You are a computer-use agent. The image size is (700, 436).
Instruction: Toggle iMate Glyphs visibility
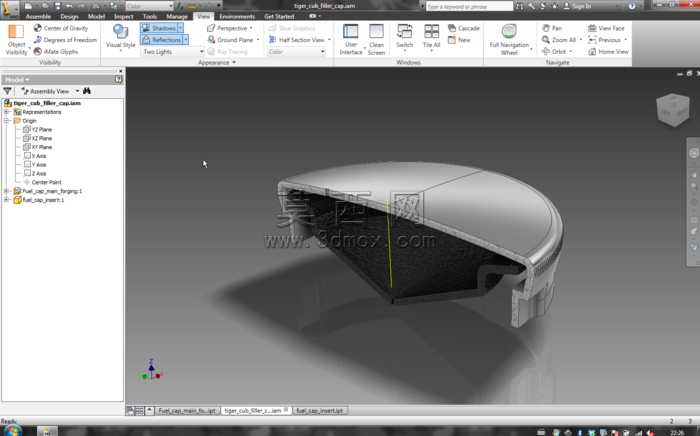(x=56, y=52)
